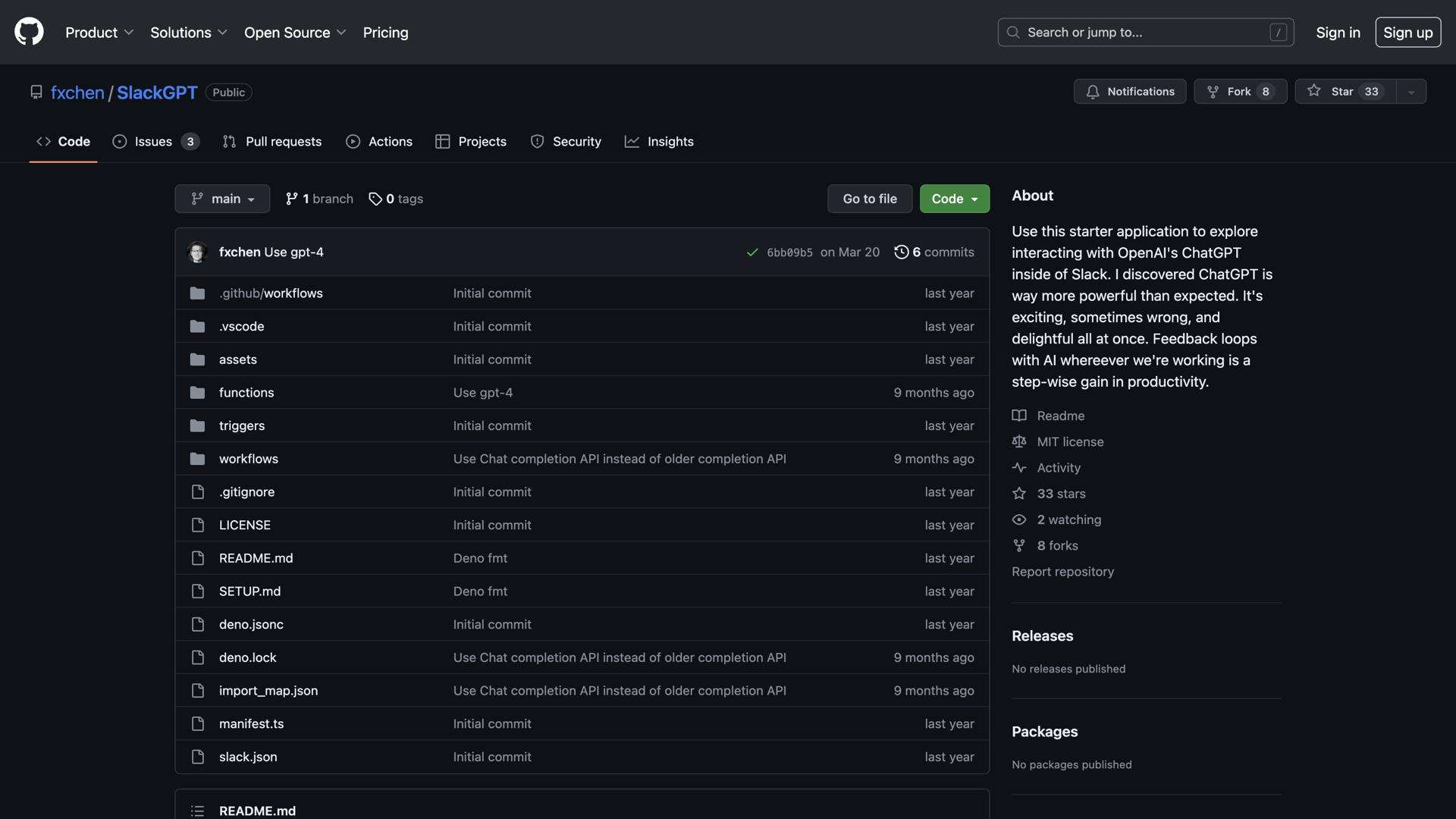Click the Notifications bell button
1456x819 pixels.
[x=1129, y=92]
